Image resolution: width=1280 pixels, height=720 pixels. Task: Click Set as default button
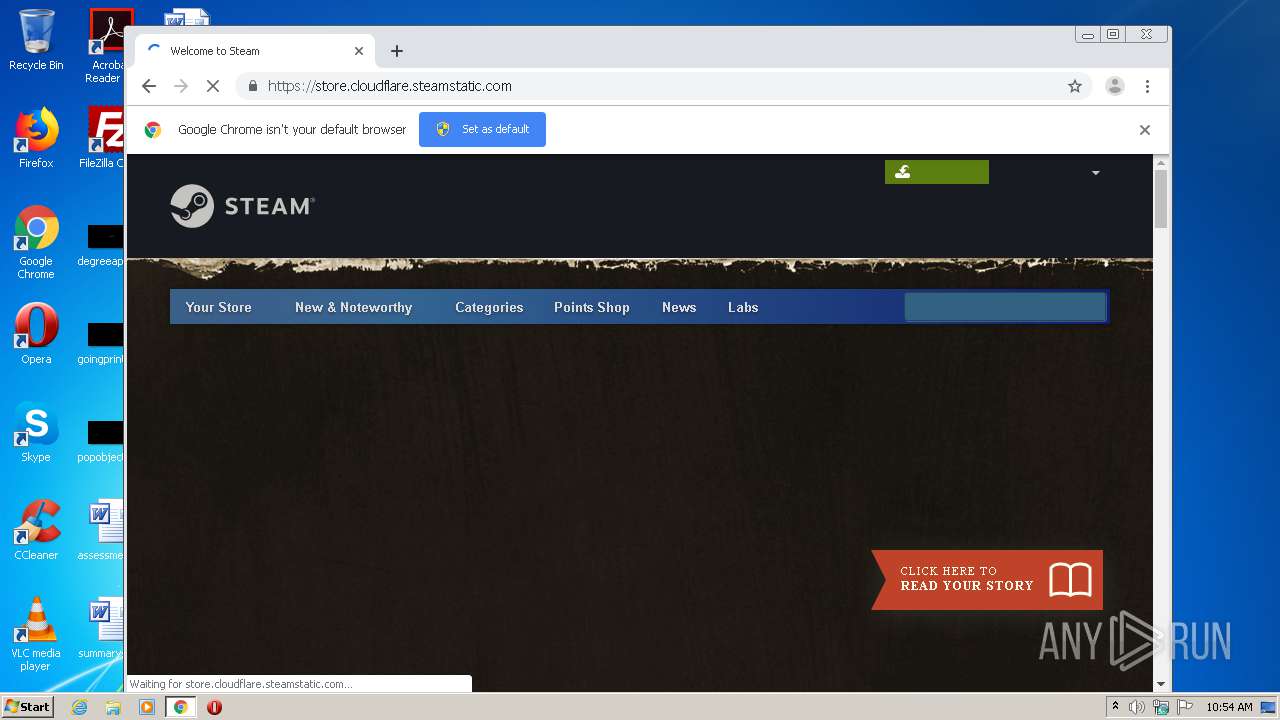[482, 129]
